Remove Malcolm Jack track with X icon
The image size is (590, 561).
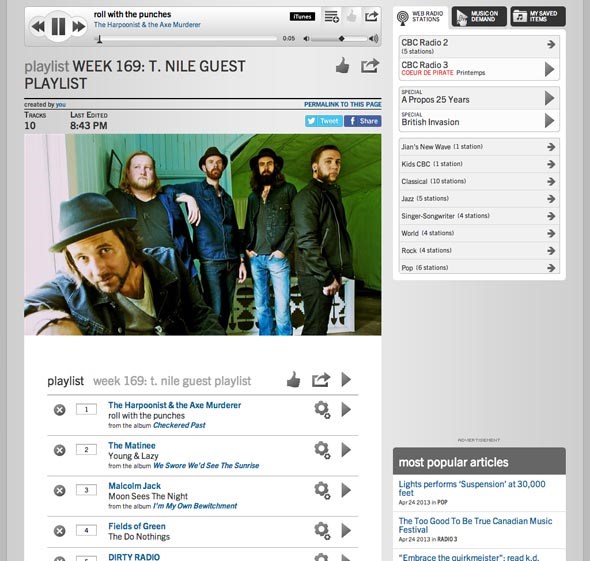click(x=59, y=491)
